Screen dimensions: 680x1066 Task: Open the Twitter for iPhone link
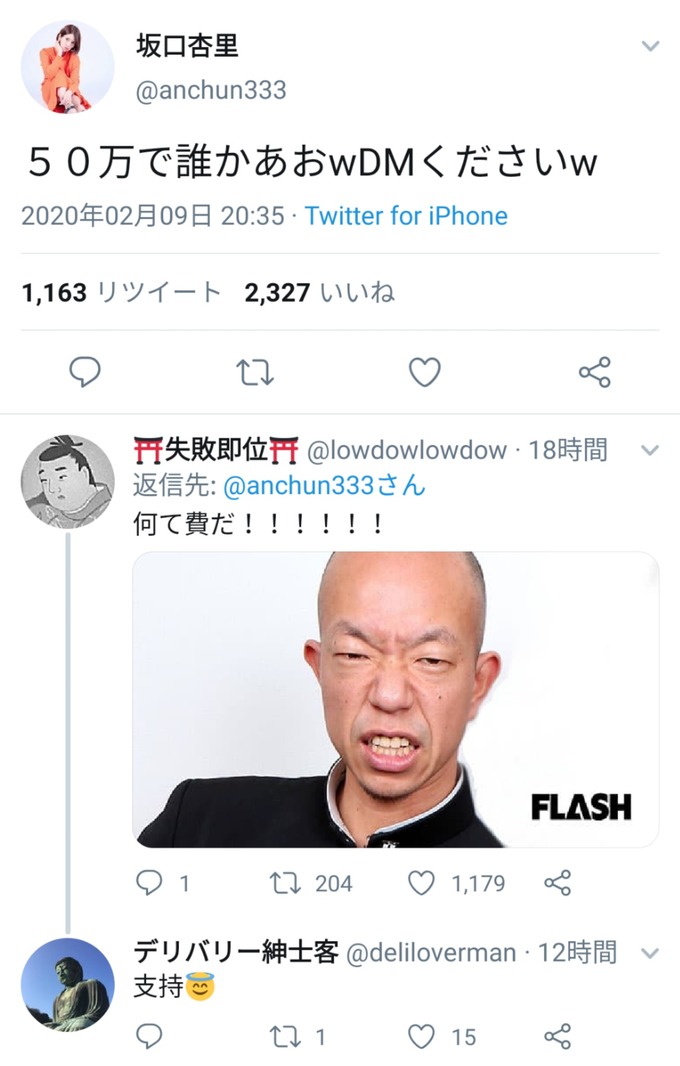tap(406, 216)
